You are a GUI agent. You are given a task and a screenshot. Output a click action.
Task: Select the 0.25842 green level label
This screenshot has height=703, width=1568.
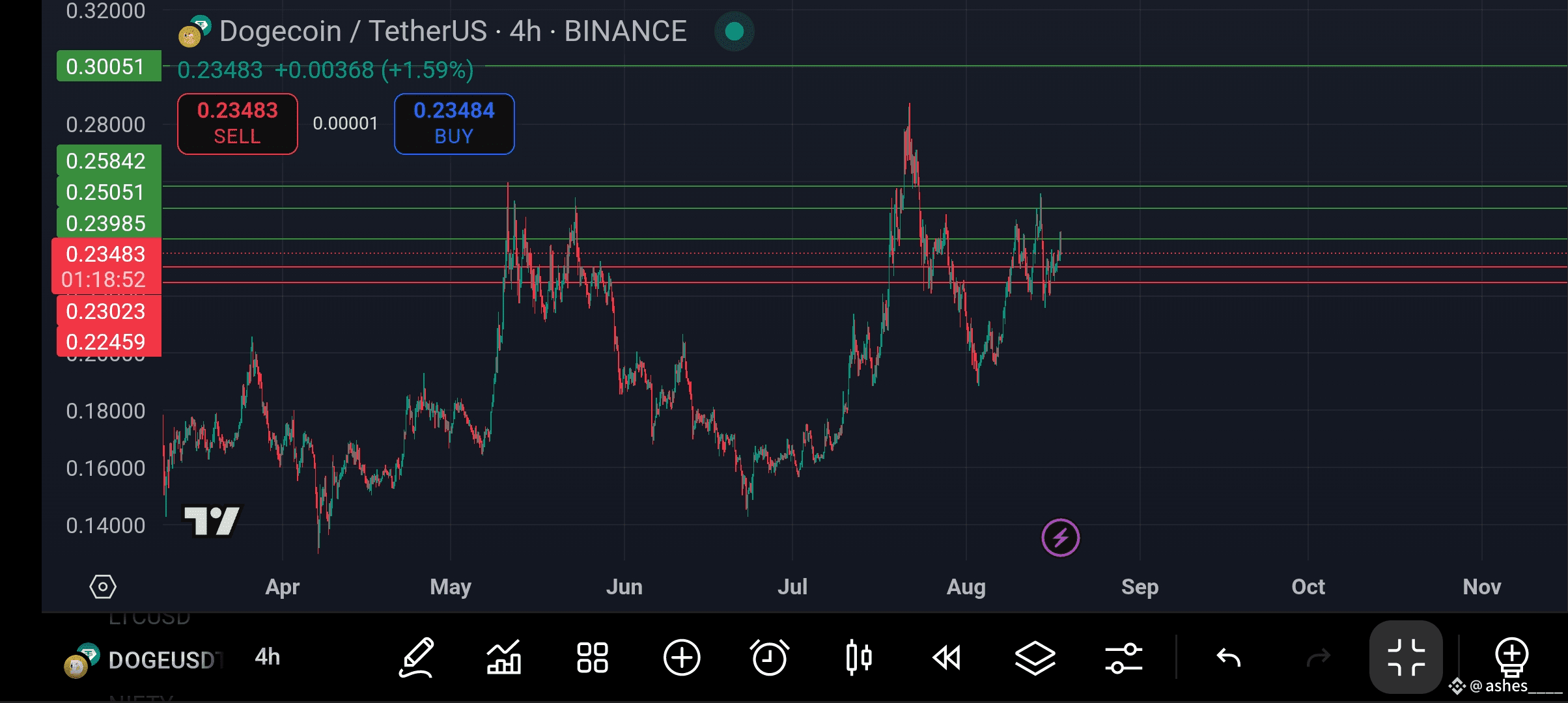pos(109,160)
